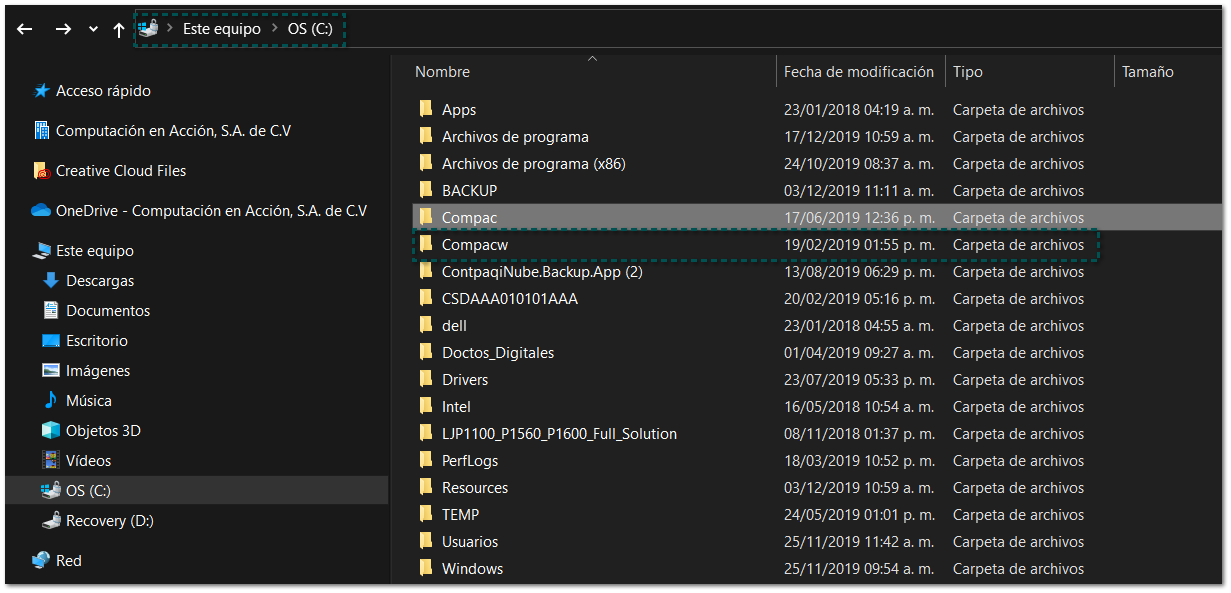Select the Doctos_Digitales folder
This screenshot has width=1231, height=593.
pos(498,353)
